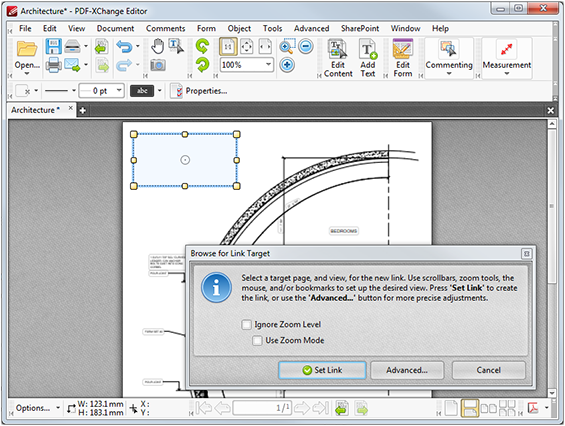Open the Options dropdown in status bar
Screen dimensions: 565x426
point(37,408)
